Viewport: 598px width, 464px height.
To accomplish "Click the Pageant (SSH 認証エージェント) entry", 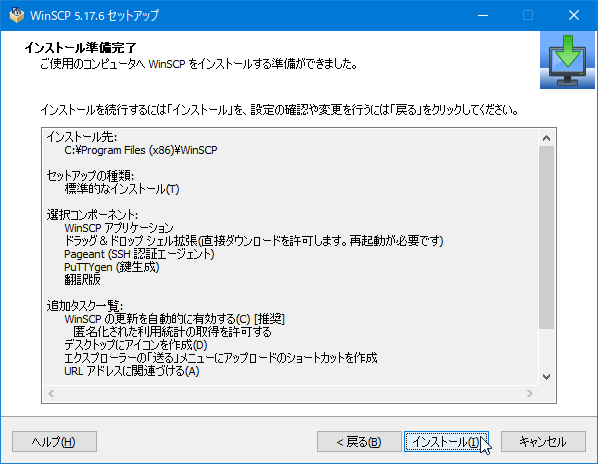I will coord(139,254).
